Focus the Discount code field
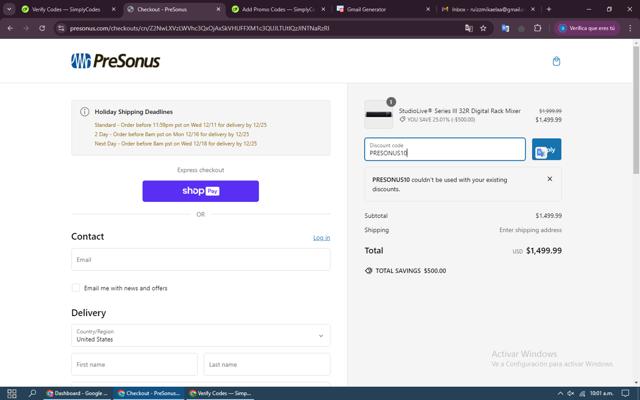640x400 pixels. (444, 149)
